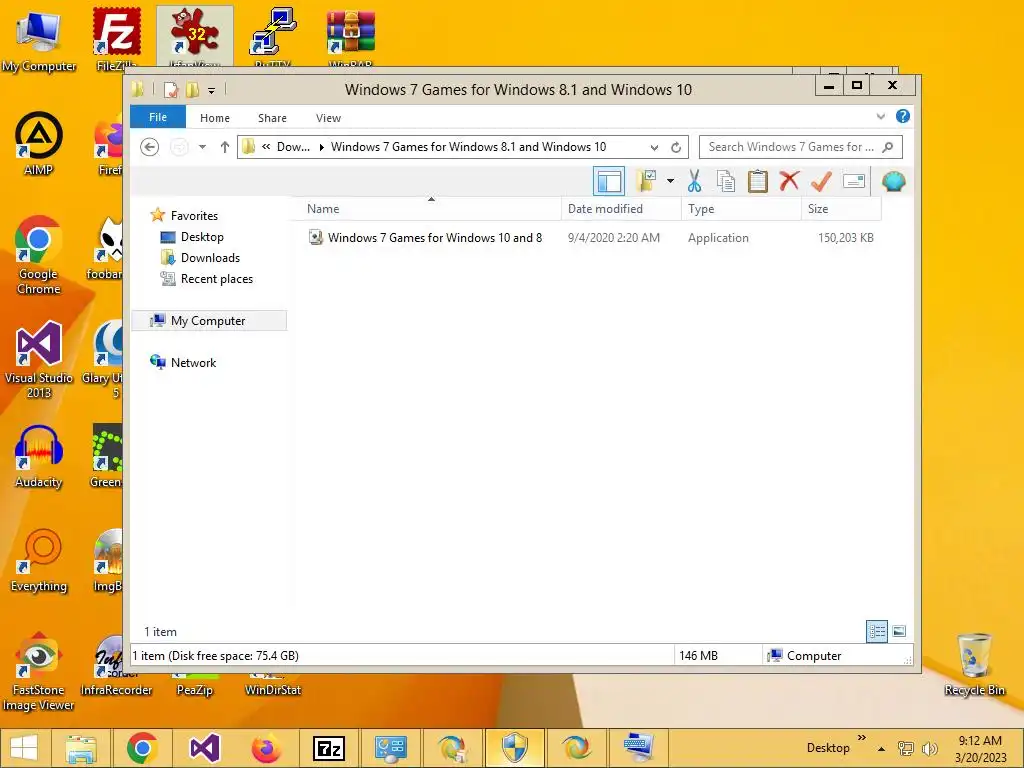Click the 150,203 KB size cell
1024x768 pixels.
pyautogui.click(x=846, y=238)
